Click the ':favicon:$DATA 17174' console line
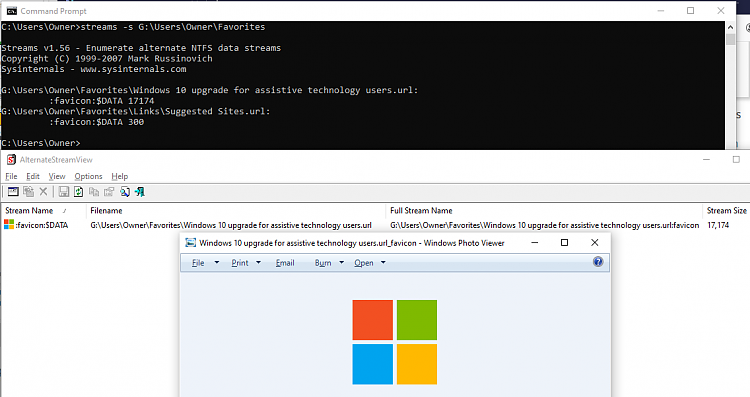 101,101
